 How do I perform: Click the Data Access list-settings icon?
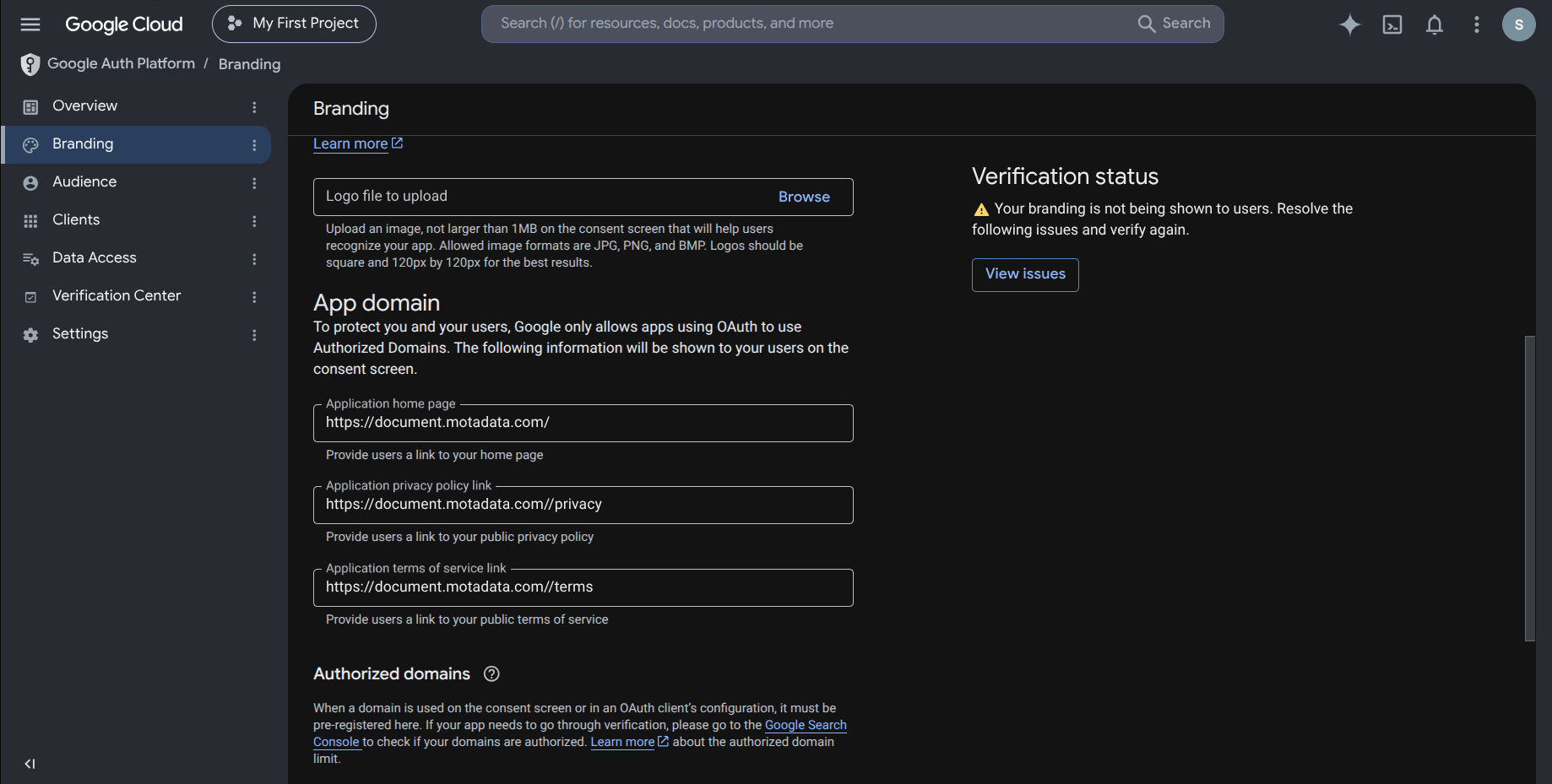pyautogui.click(x=30, y=259)
